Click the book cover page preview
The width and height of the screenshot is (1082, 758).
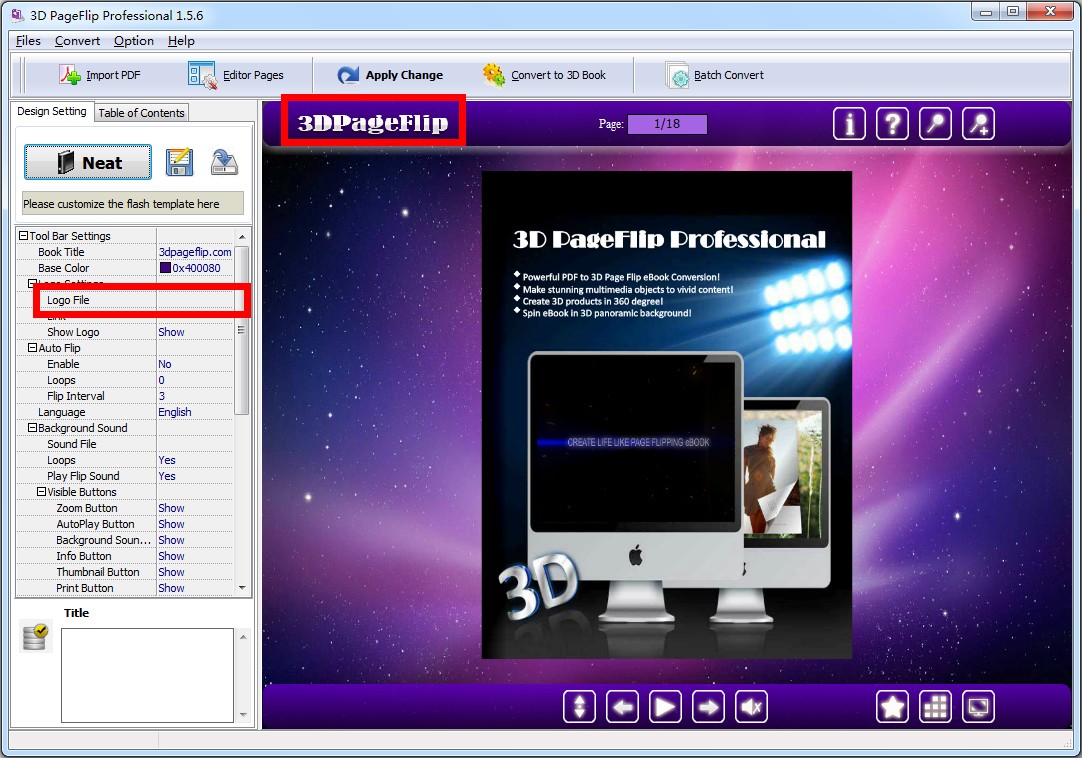pyautogui.click(x=667, y=414)
